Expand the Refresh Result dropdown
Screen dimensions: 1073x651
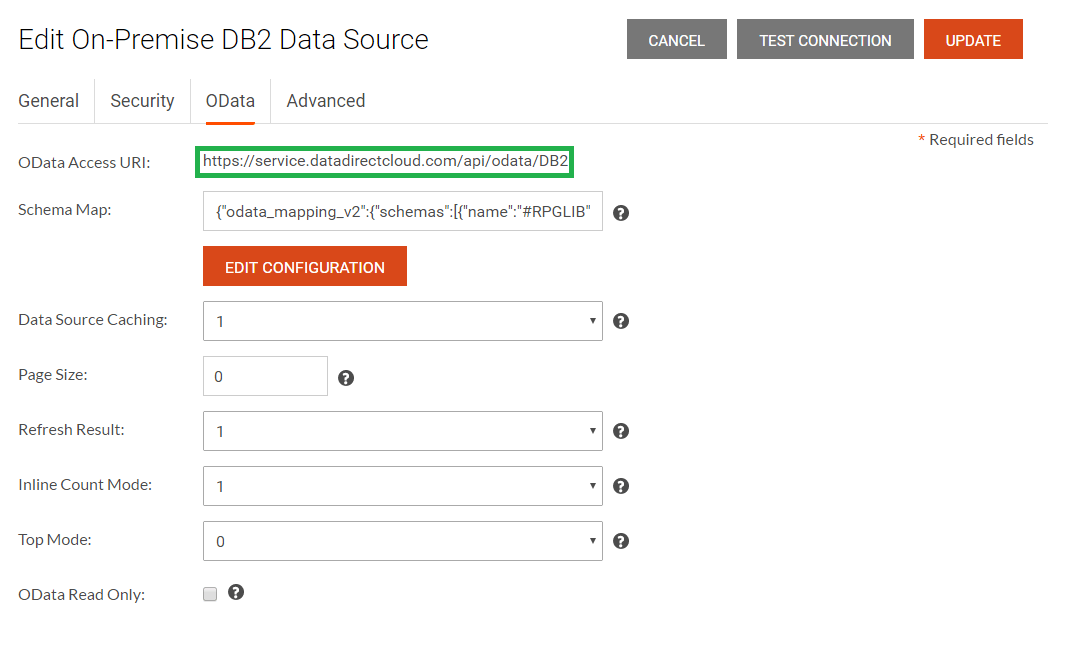click(402, 431)
